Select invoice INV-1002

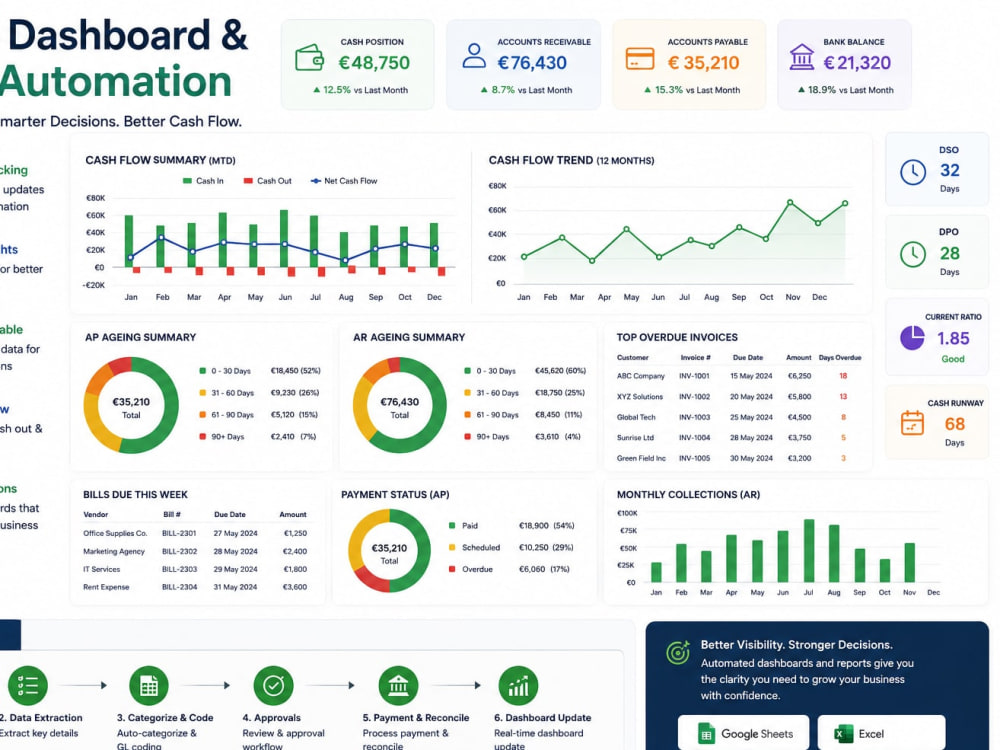[x=695, y=397]
